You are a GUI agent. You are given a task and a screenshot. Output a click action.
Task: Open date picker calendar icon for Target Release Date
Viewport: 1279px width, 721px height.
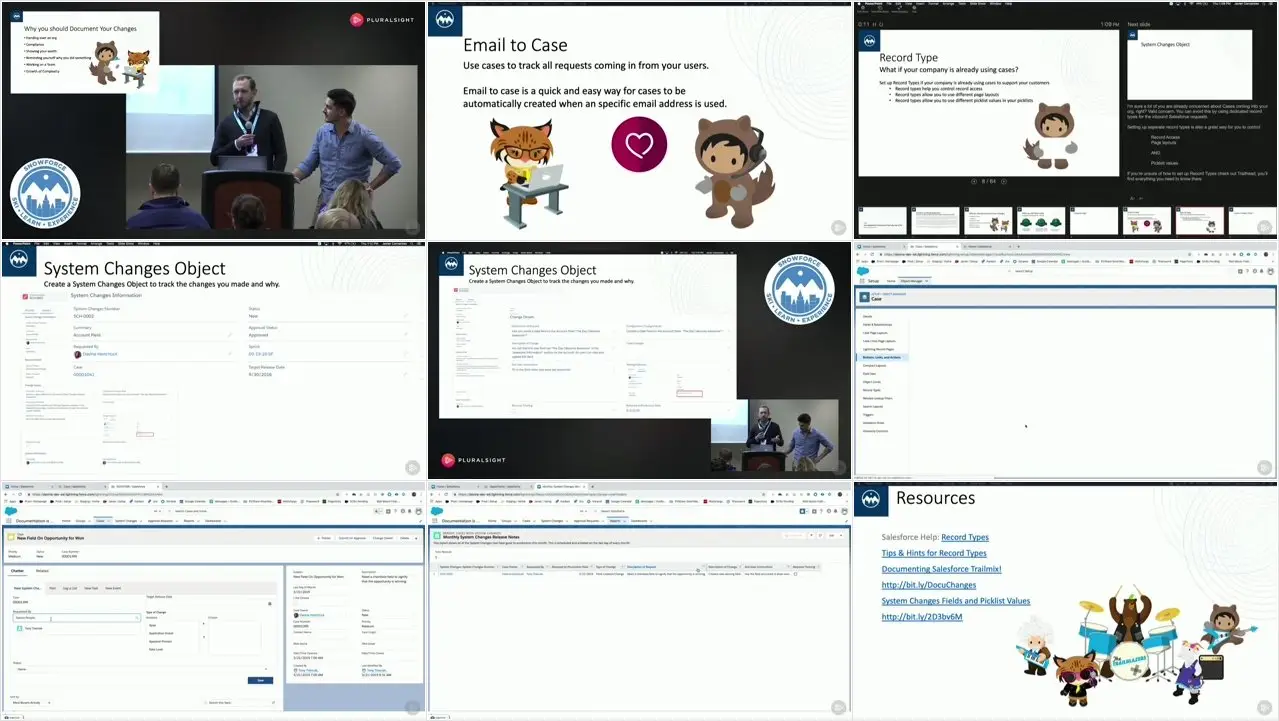coord(270,603)
